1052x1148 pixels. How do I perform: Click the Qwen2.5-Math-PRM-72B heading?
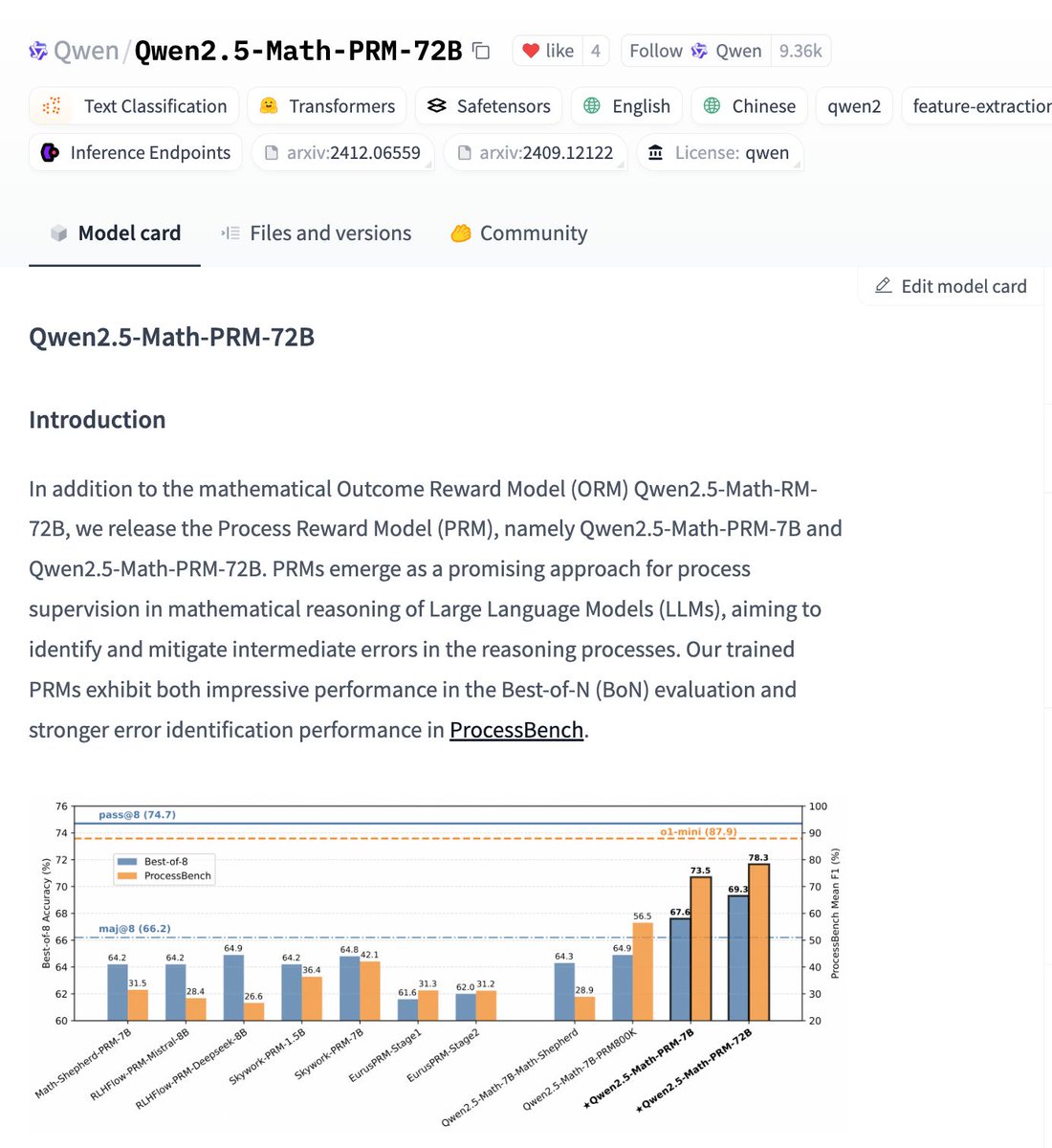coord(171,337)
